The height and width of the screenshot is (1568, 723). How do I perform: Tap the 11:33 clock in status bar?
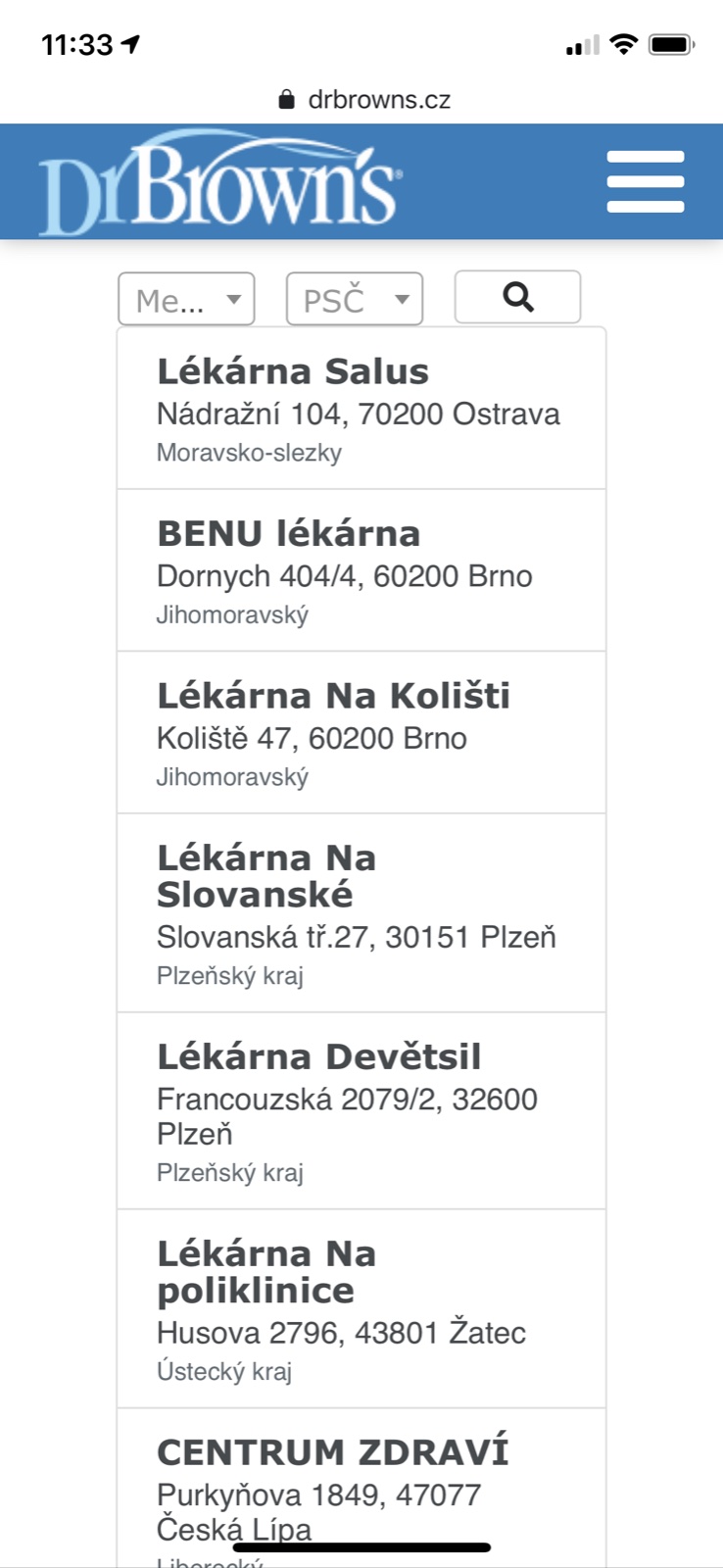[x=76, y=44]
